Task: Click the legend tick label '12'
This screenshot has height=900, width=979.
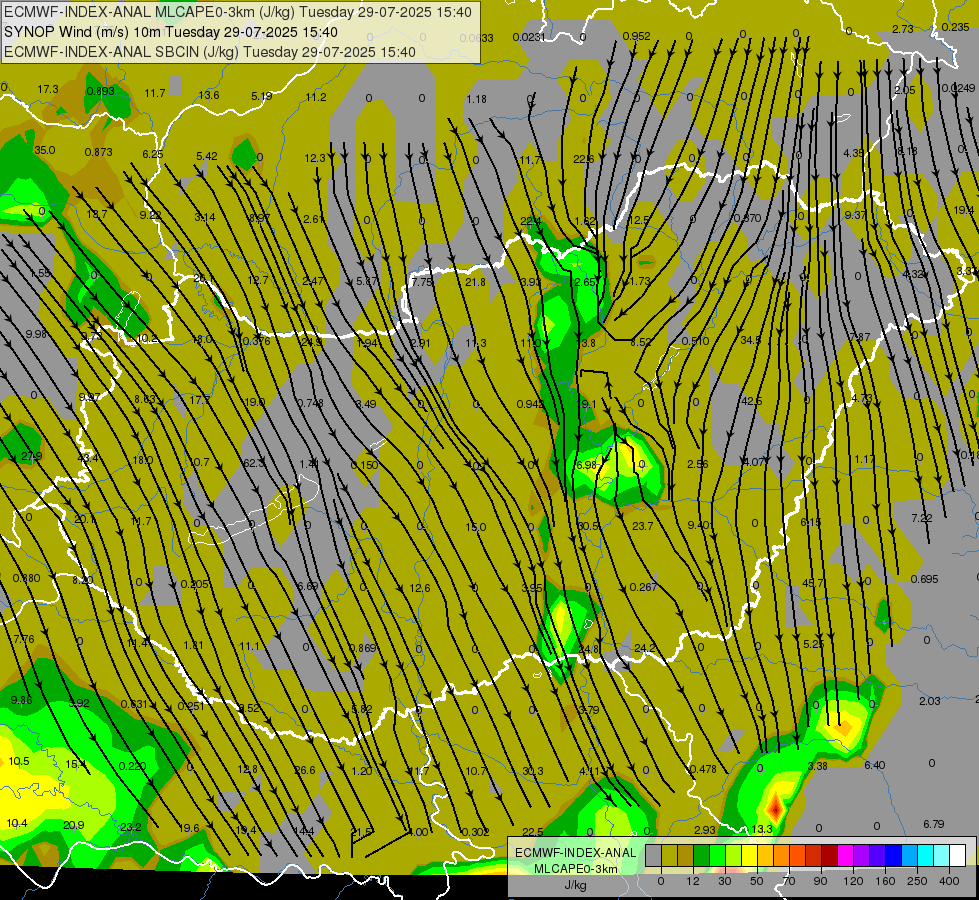Action: pos(693,881)
